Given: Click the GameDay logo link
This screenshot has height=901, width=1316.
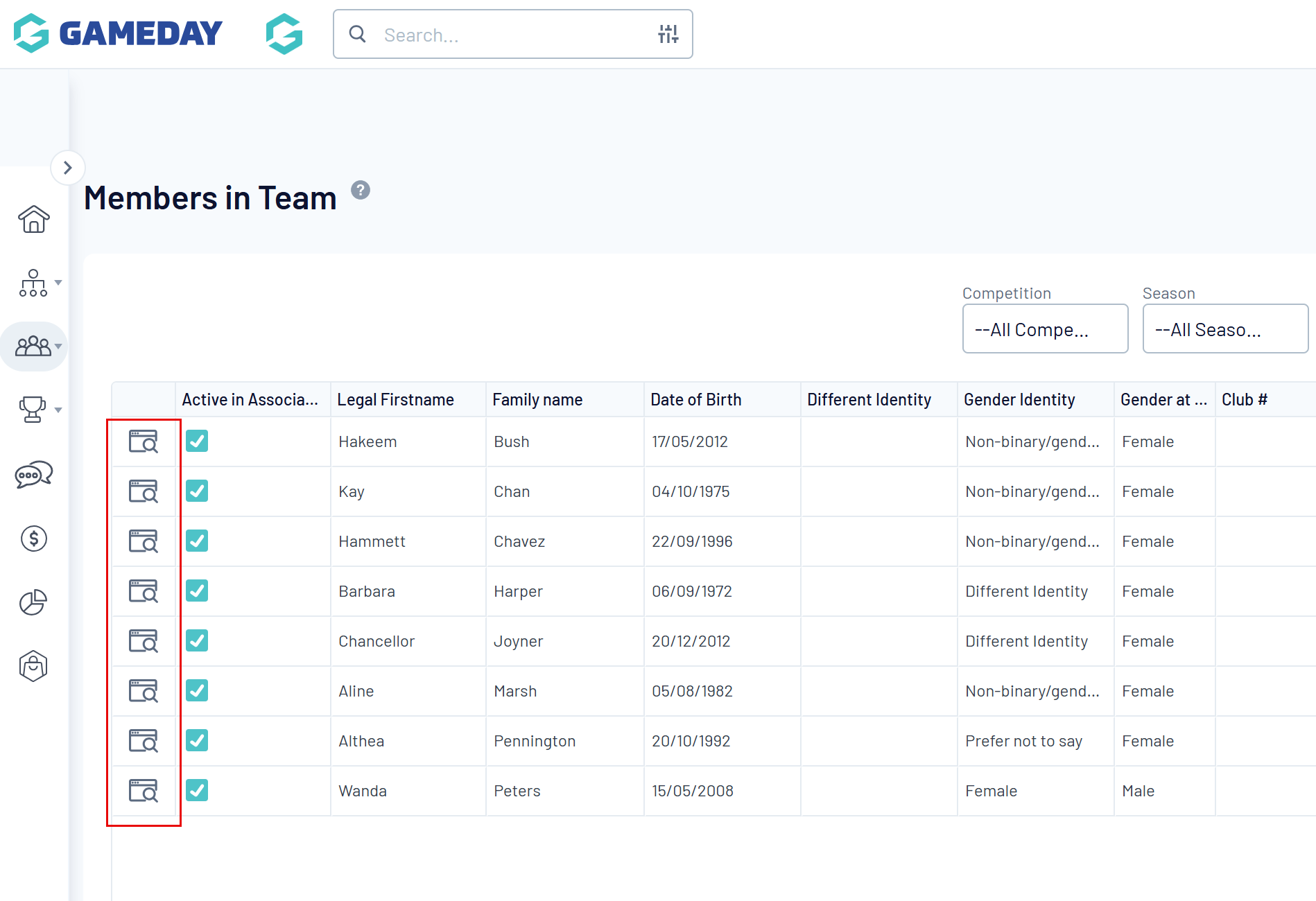Looking at the screenshot, I should [x=118, y=33].
